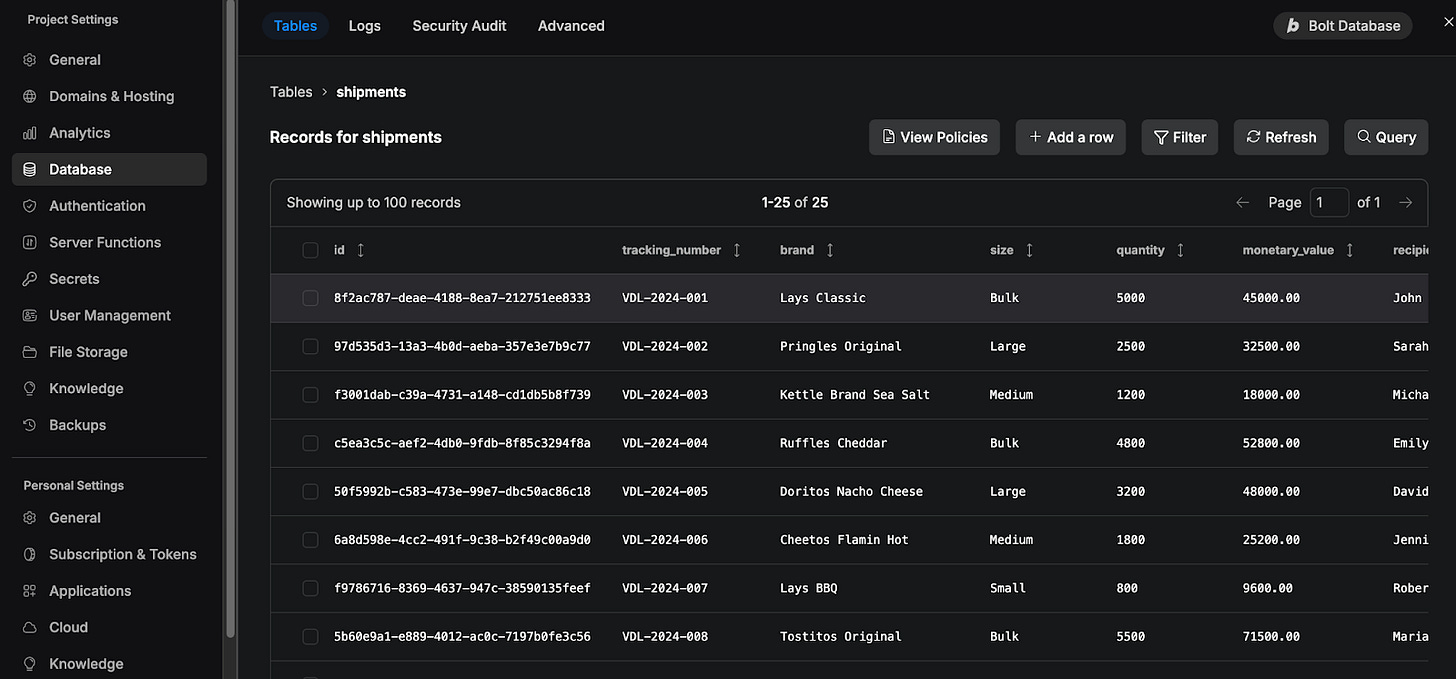Click the Cheetos Flamin Hot cell
This screenshot has height=679, width=1456.
click(x=844, y=540)
